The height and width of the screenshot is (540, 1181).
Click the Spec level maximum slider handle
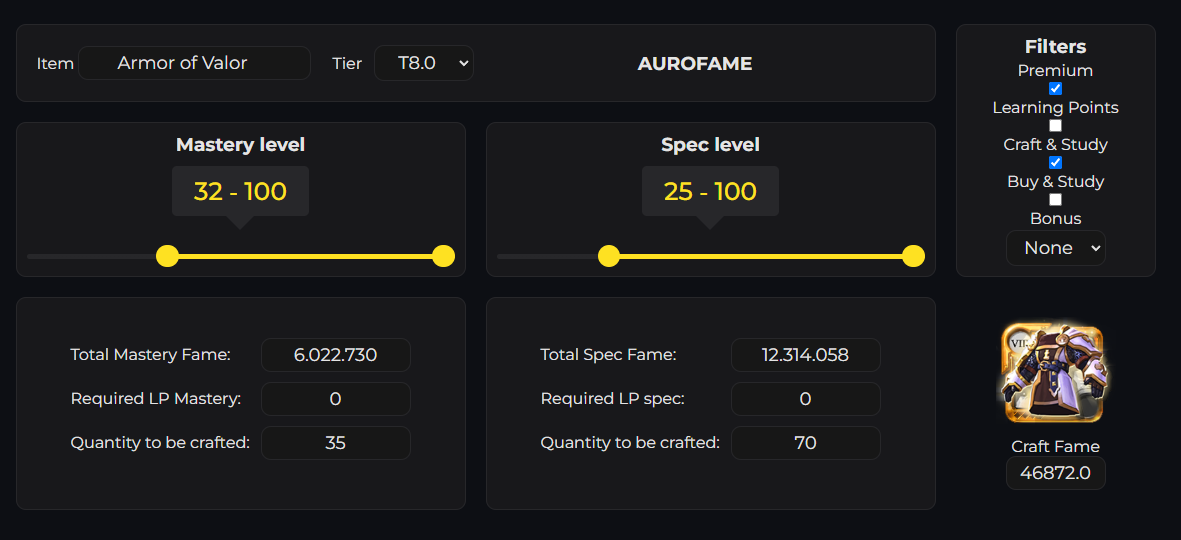(913, 256)
